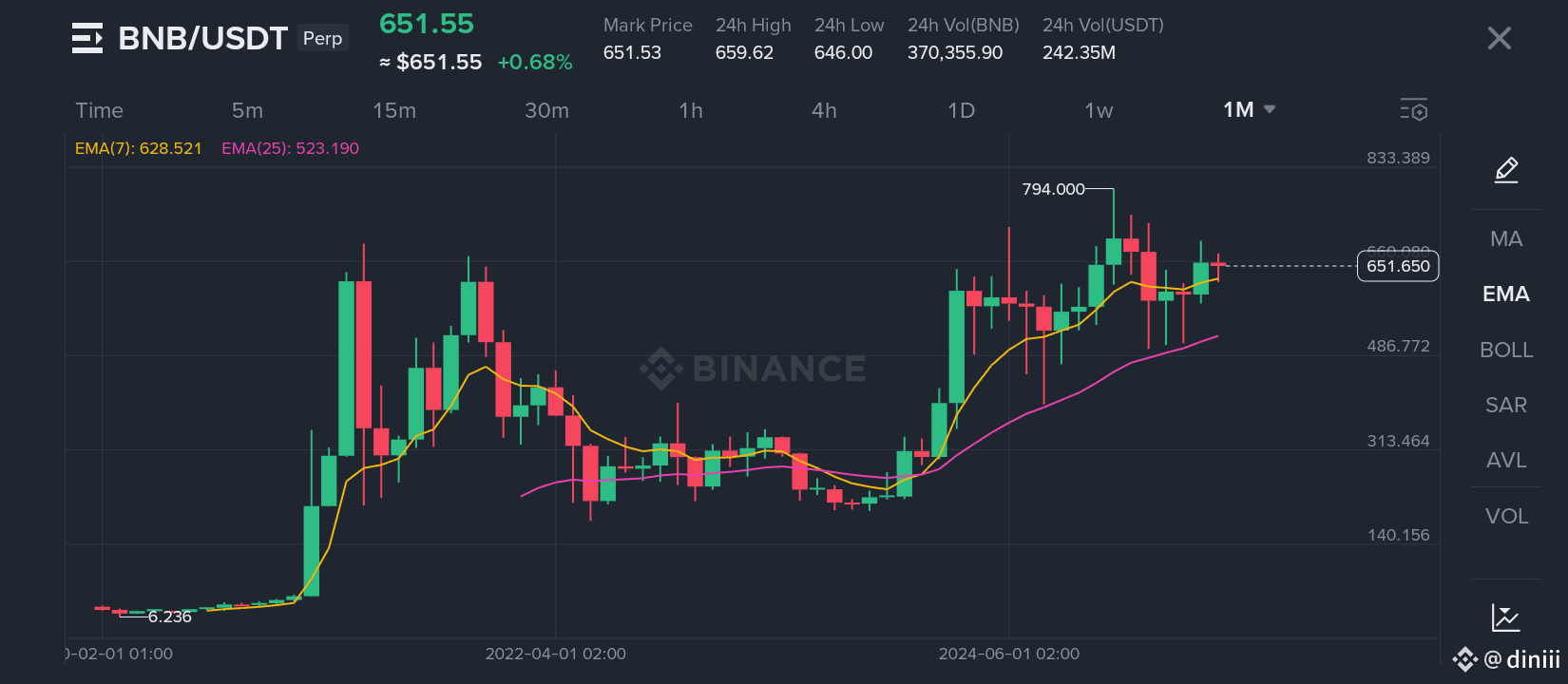Select the 15m timeframe
This screenshot has width=1568, height=684.
(394, 110)
